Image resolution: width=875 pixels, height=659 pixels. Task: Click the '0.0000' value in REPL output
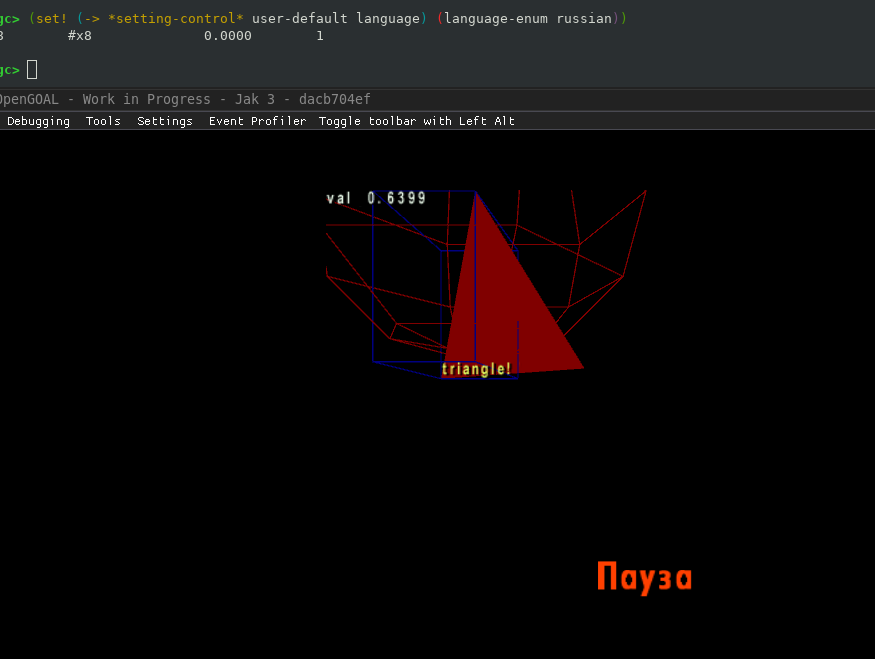click(x=227, y=35)
